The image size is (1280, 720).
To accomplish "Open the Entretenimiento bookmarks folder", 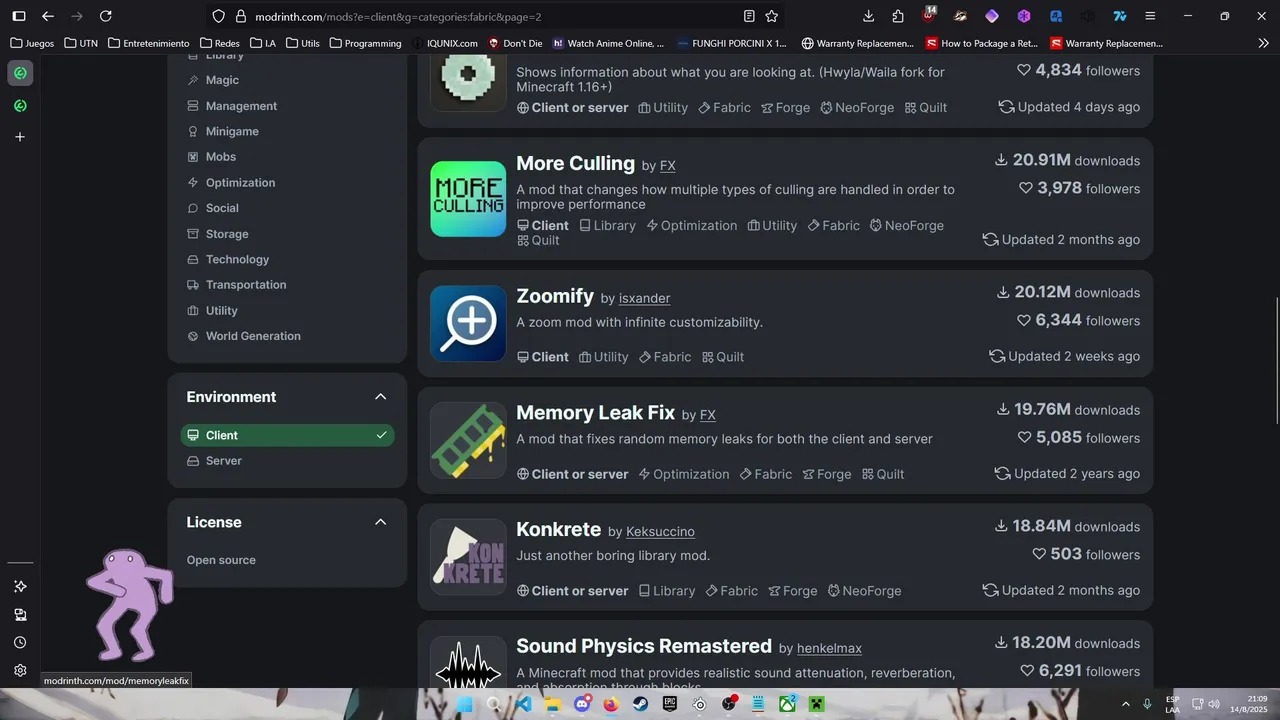I will (x=149, y=43).
